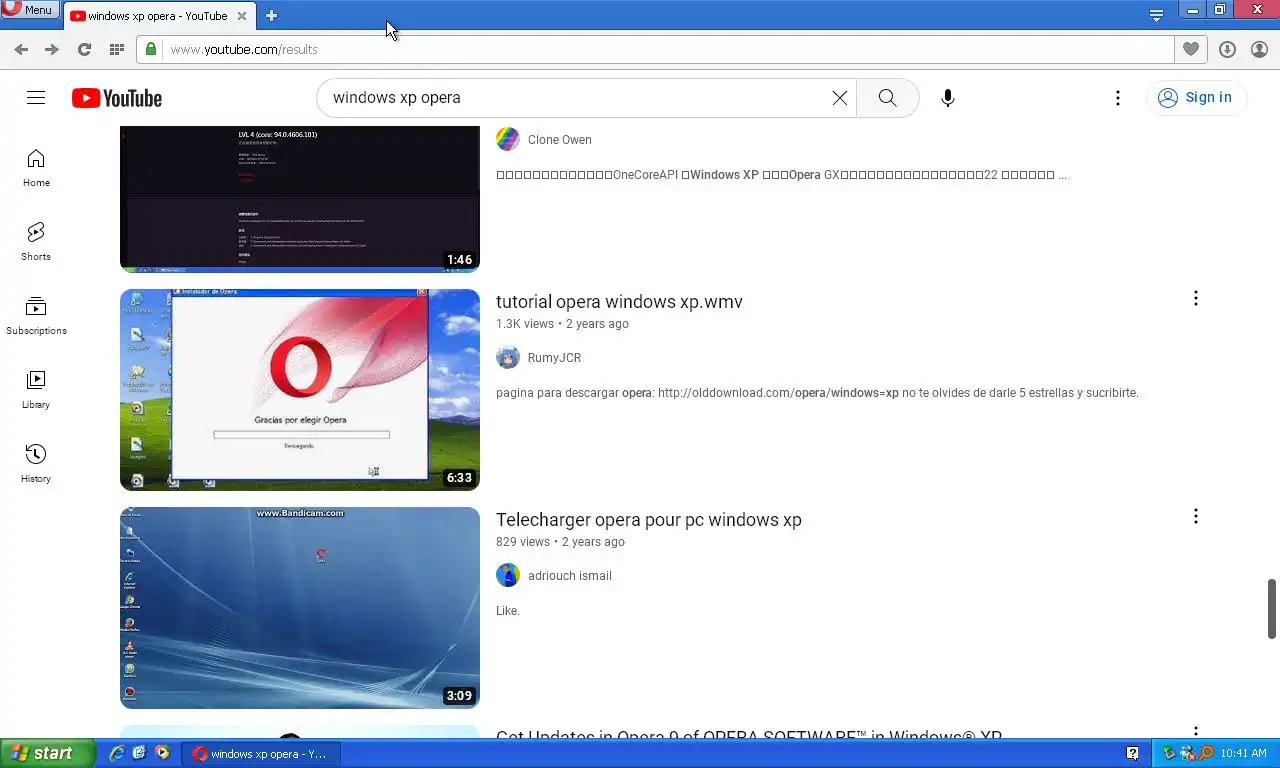Click the Like. description text
Viewport: 1280px width, 768px height.
pyautogui.click(x=508, y=611)
